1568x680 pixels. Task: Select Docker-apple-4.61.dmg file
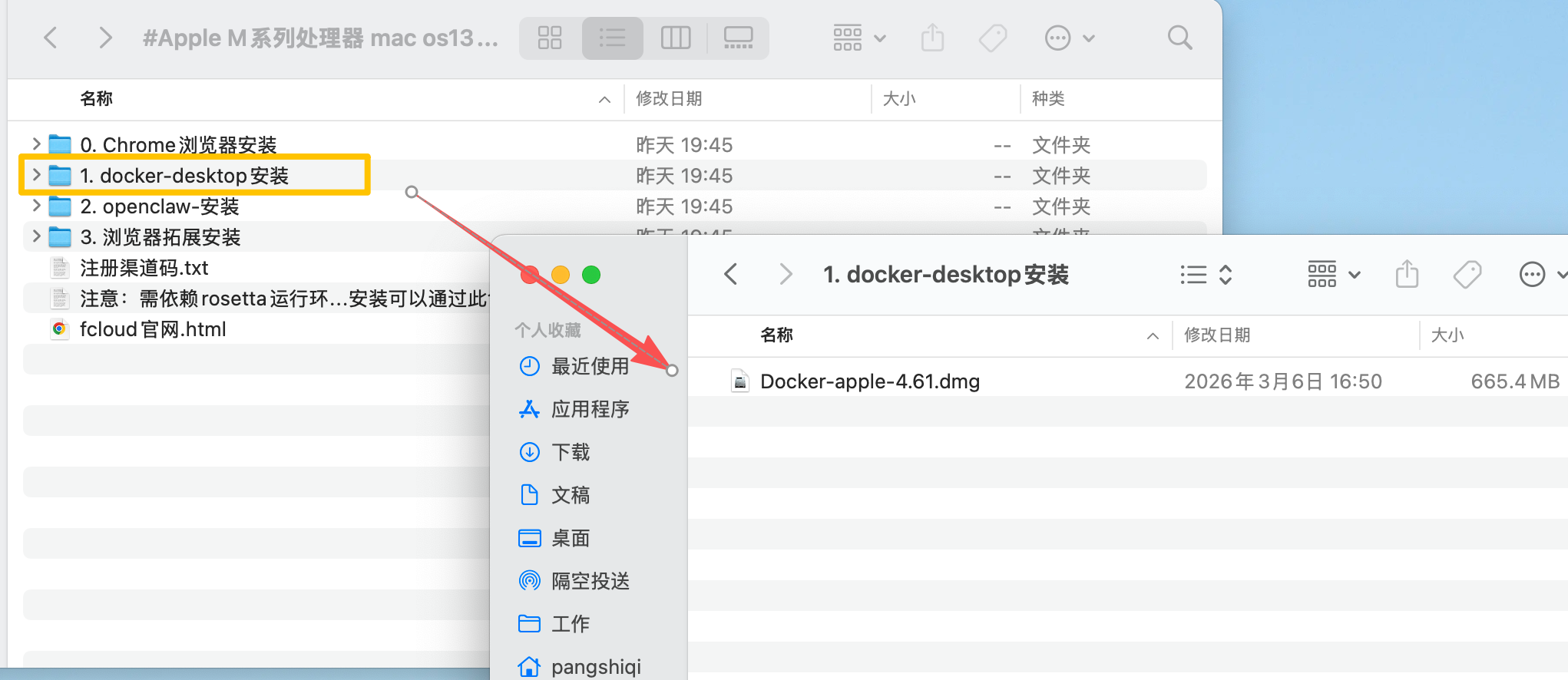click(869, 381)
